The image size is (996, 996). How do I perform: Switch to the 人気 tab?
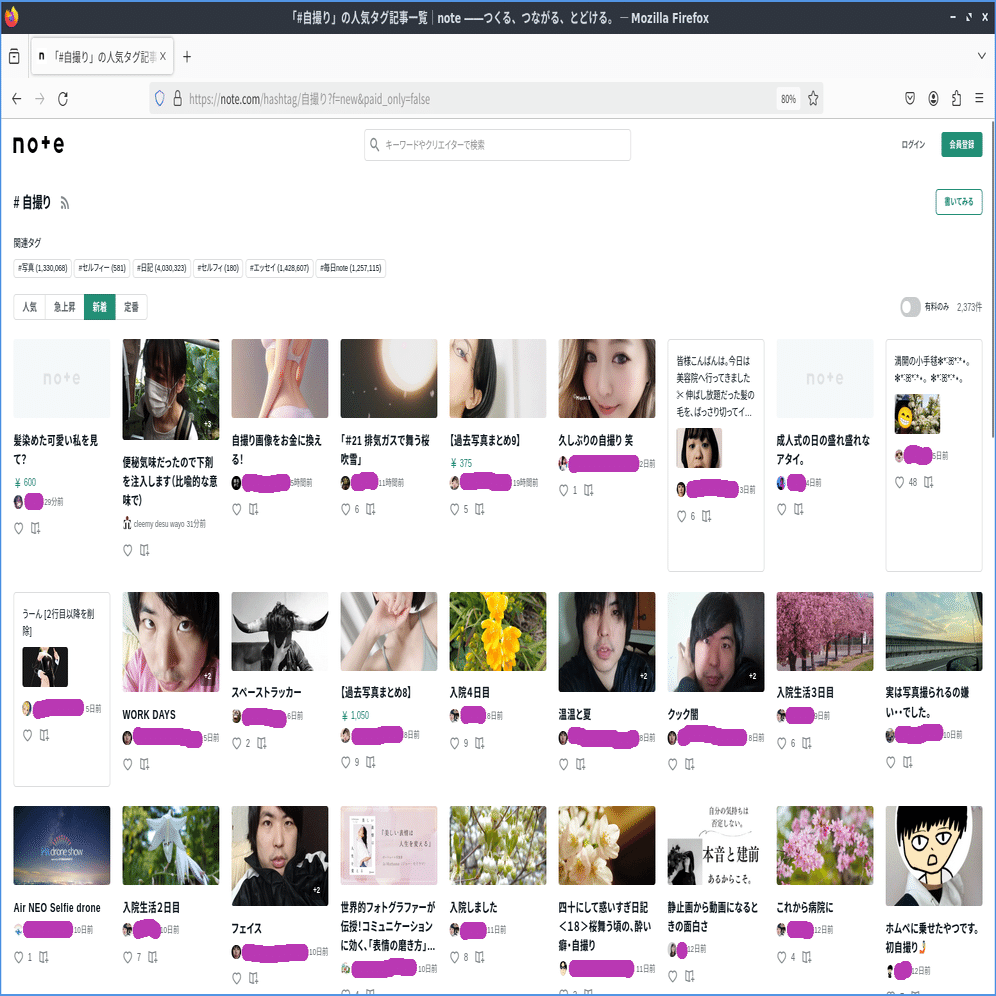(30, 307)
